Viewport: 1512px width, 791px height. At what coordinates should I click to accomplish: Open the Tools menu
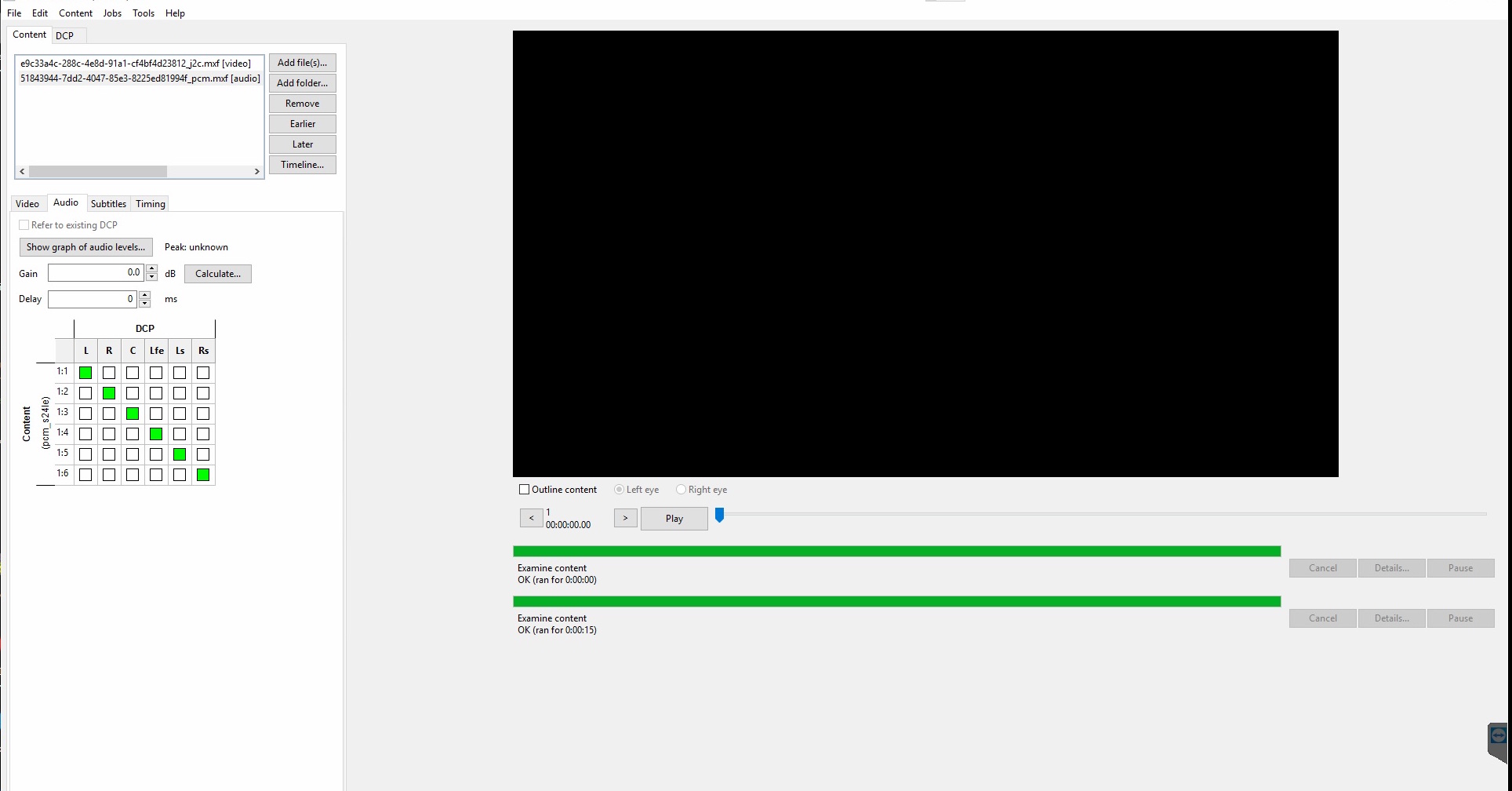click(144, 13)
